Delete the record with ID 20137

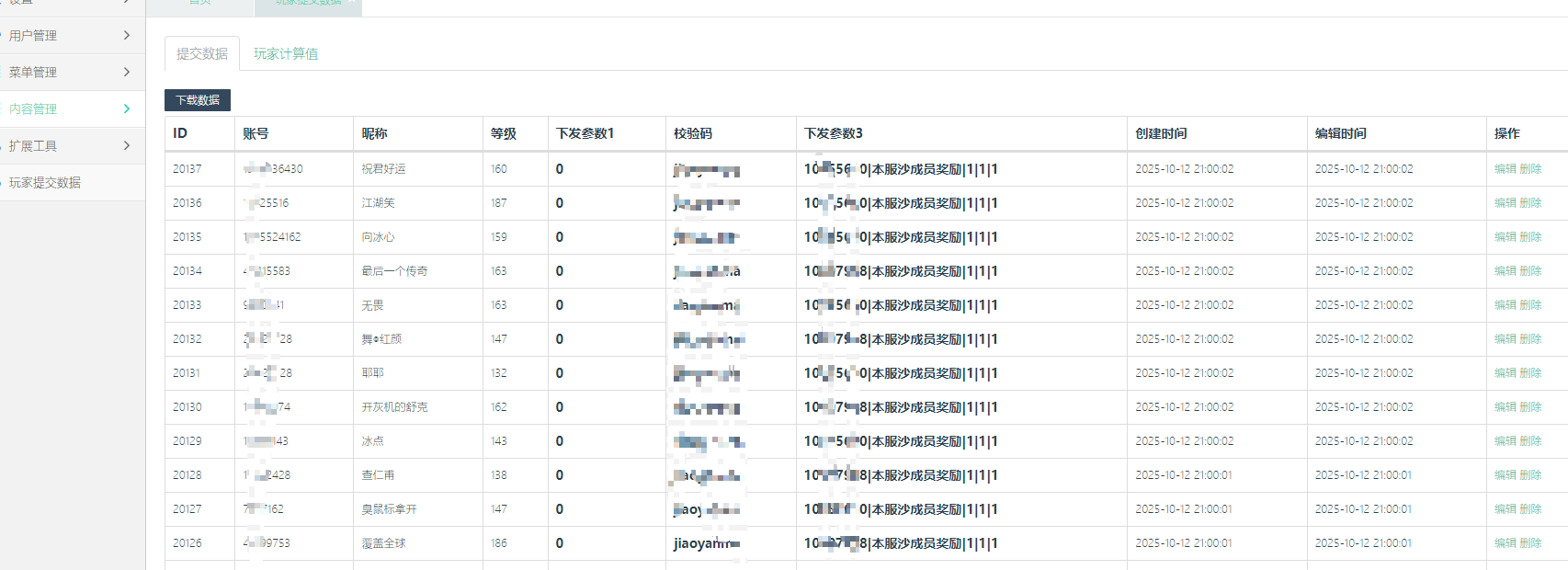point(1530,169)
